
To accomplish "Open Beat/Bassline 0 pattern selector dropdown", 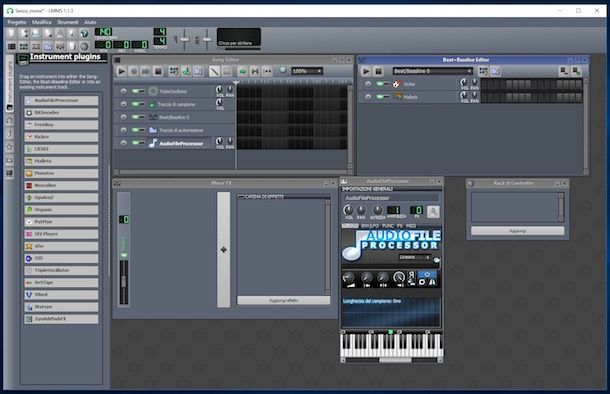I will [x=432, y=71].
